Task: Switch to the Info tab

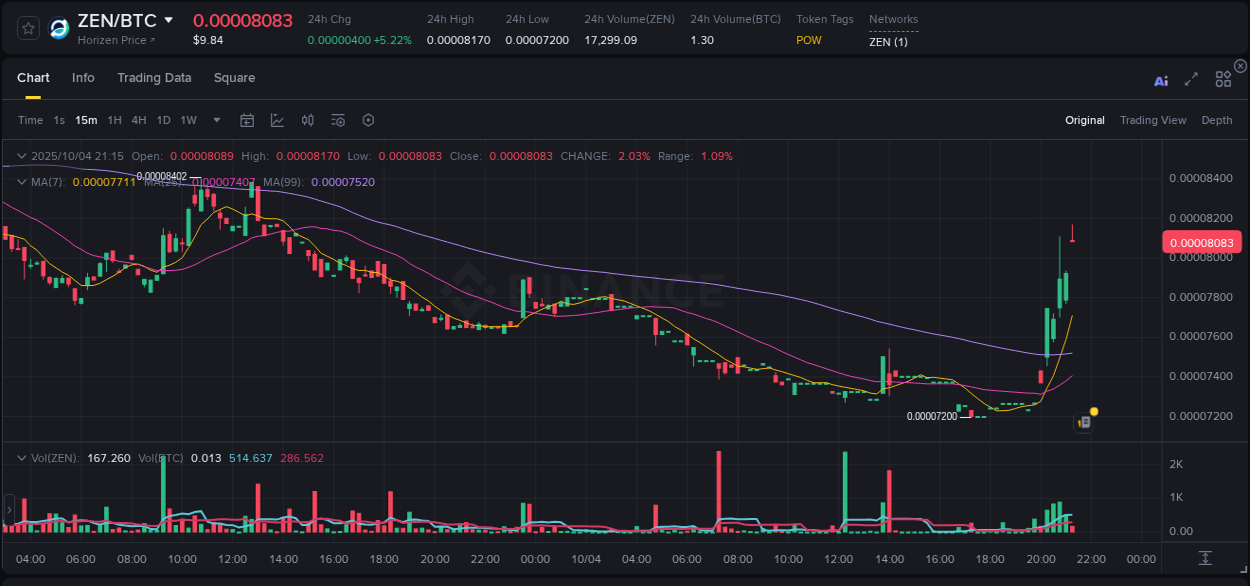Action: click(x=83, y=77)
